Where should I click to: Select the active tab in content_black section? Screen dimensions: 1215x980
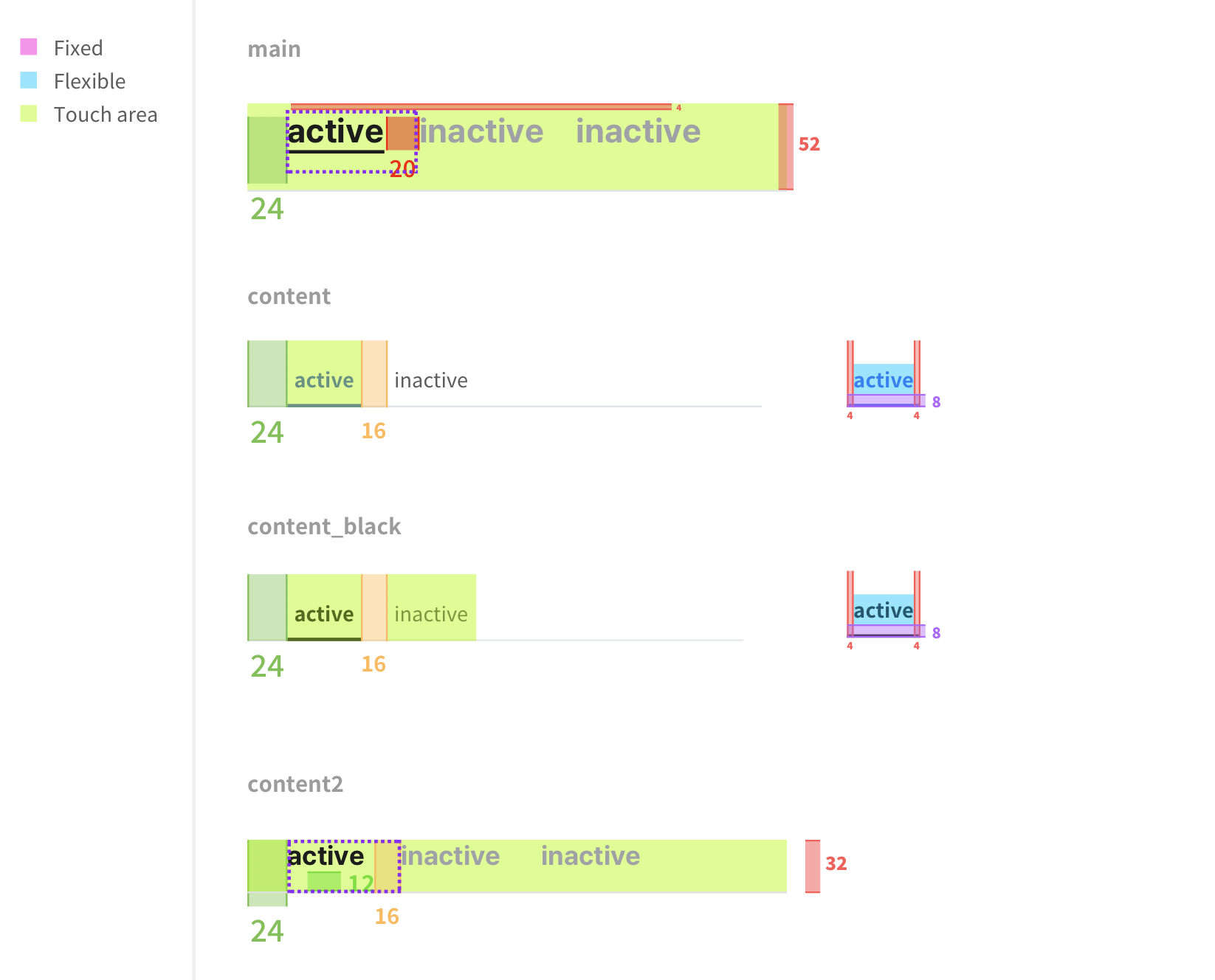pyautogui.click(x=324, y=614)
